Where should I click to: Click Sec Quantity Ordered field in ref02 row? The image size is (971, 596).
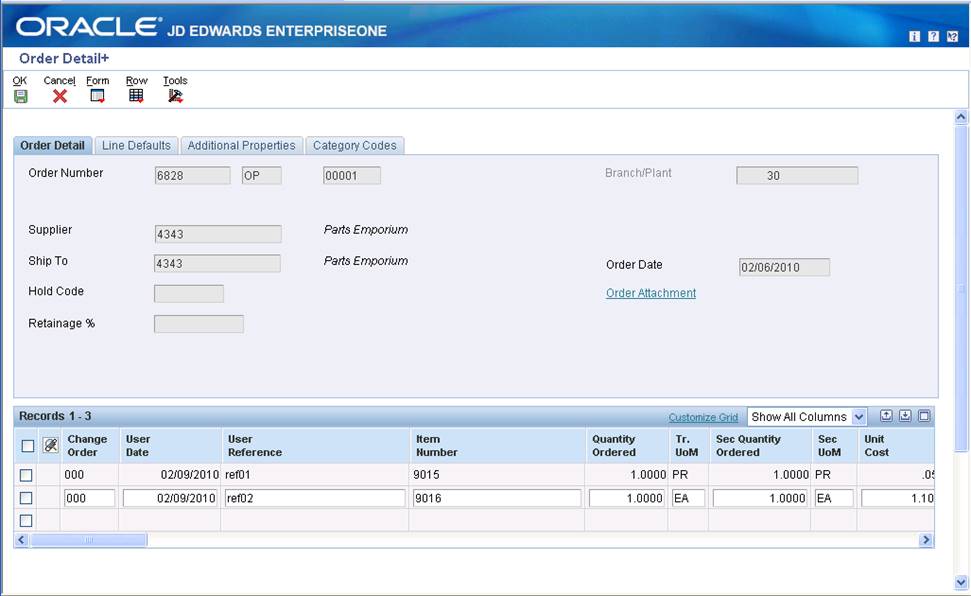click(x=760, y=498)
